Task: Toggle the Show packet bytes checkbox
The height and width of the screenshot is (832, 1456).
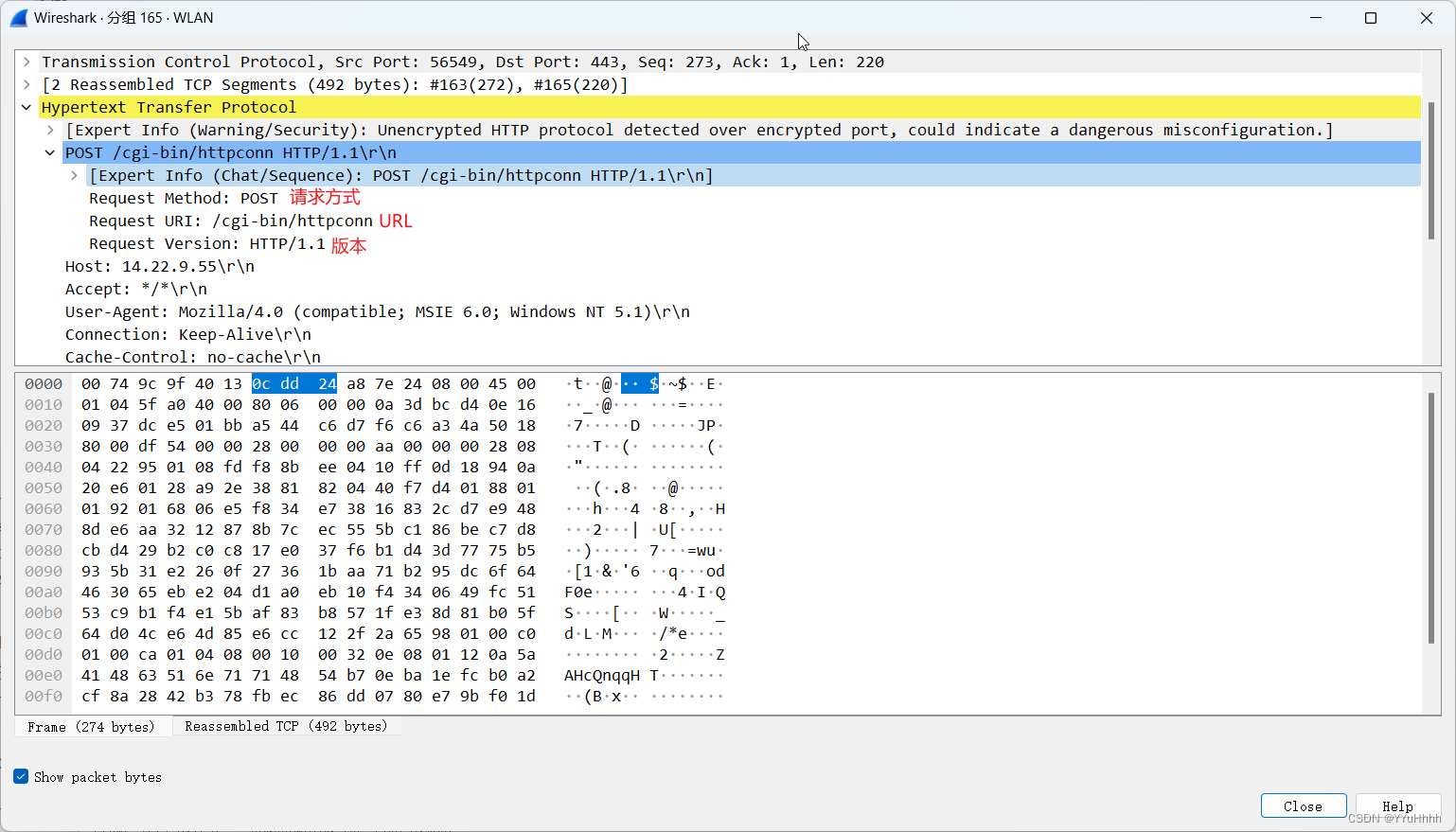Action: click(x=21, y=776)
